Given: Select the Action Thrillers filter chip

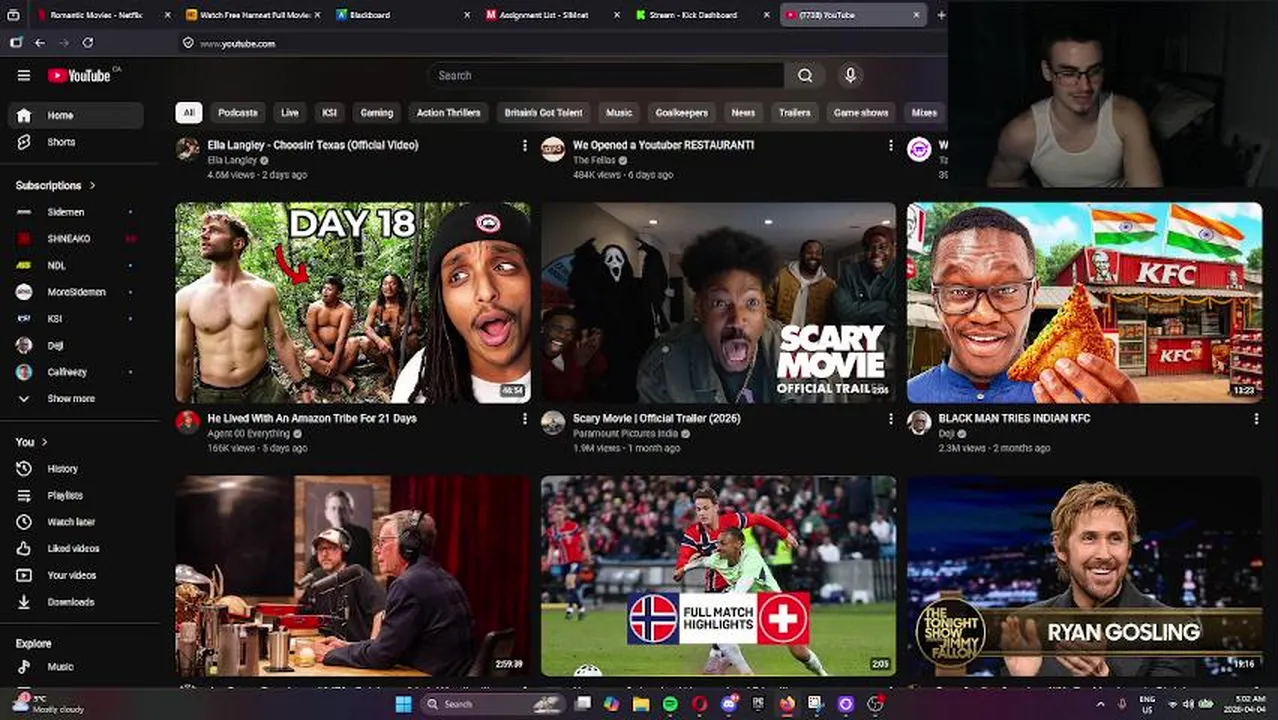Looking at the screenshot, I should 449,113.
